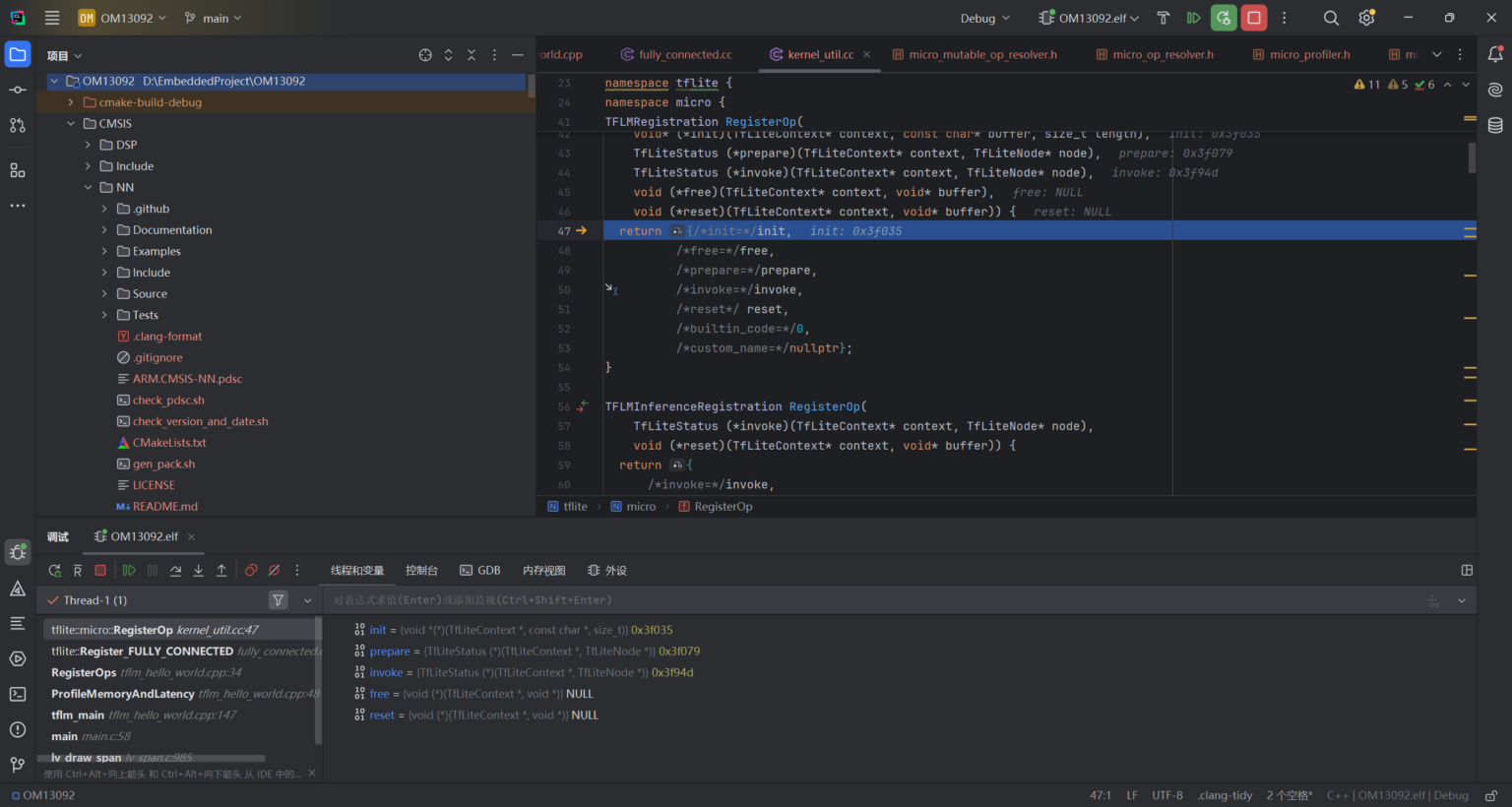Viewport: 1512px width, 807px height.
Task: Collapse the NN folder in project tree
Action: pyautogui.click(x=88, y=187)
